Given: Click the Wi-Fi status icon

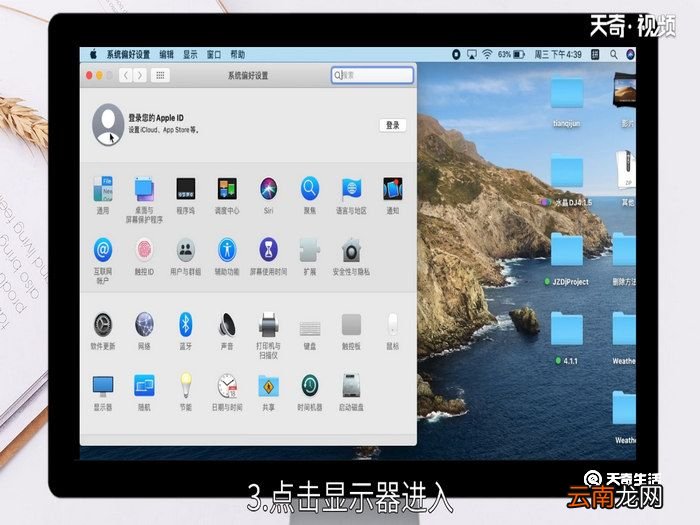Looking at the screenshot, I should 487,54.
